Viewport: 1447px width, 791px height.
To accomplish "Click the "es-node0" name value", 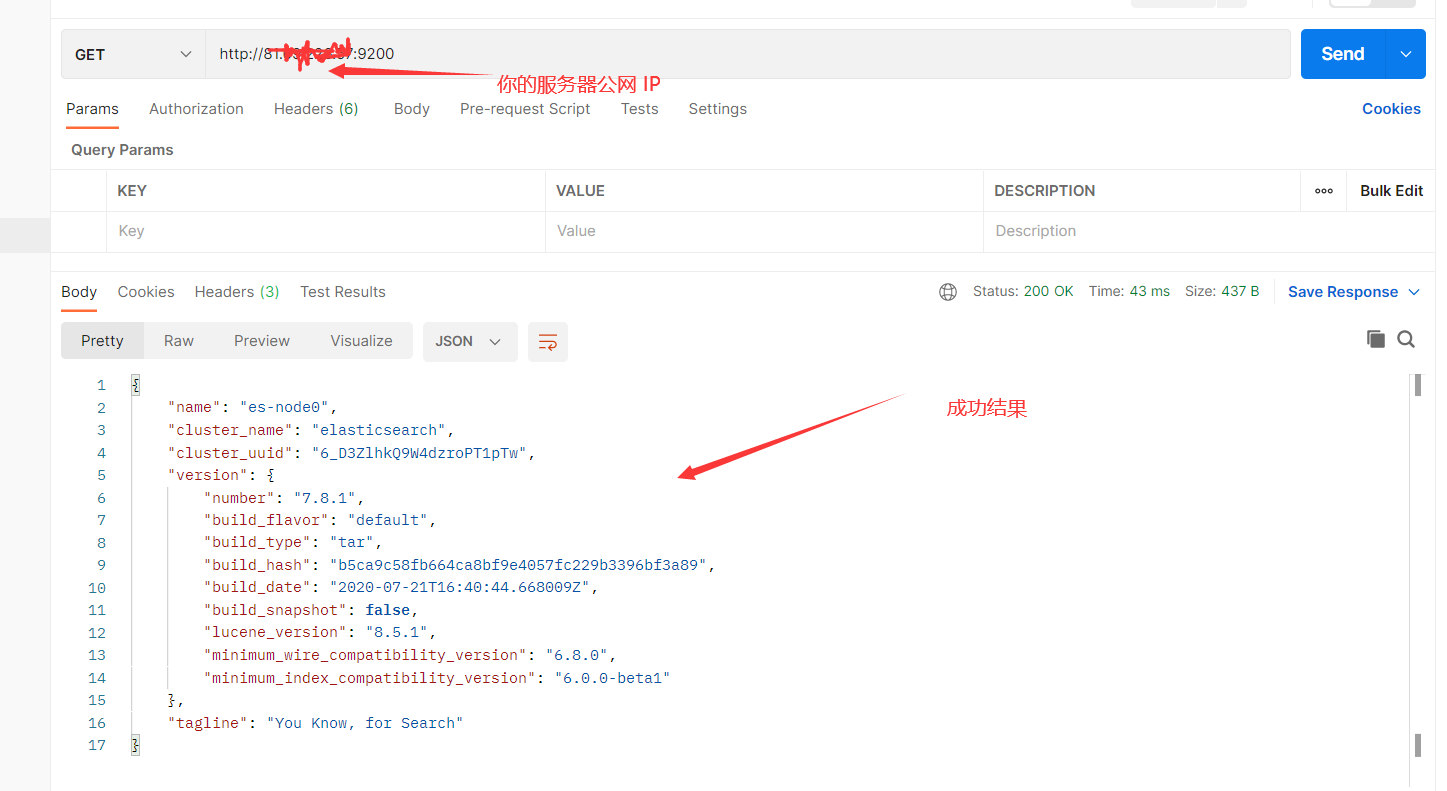I will click(285, 408).
